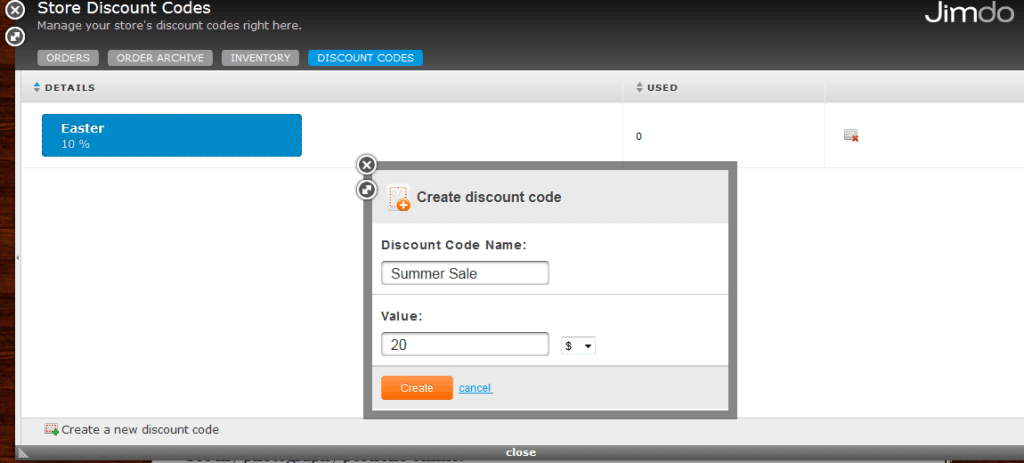The height and width of the screenshot is (463, 1024).
Task: Click the expand icon of the Create discount code dialog
Action: tap(367, 190)
